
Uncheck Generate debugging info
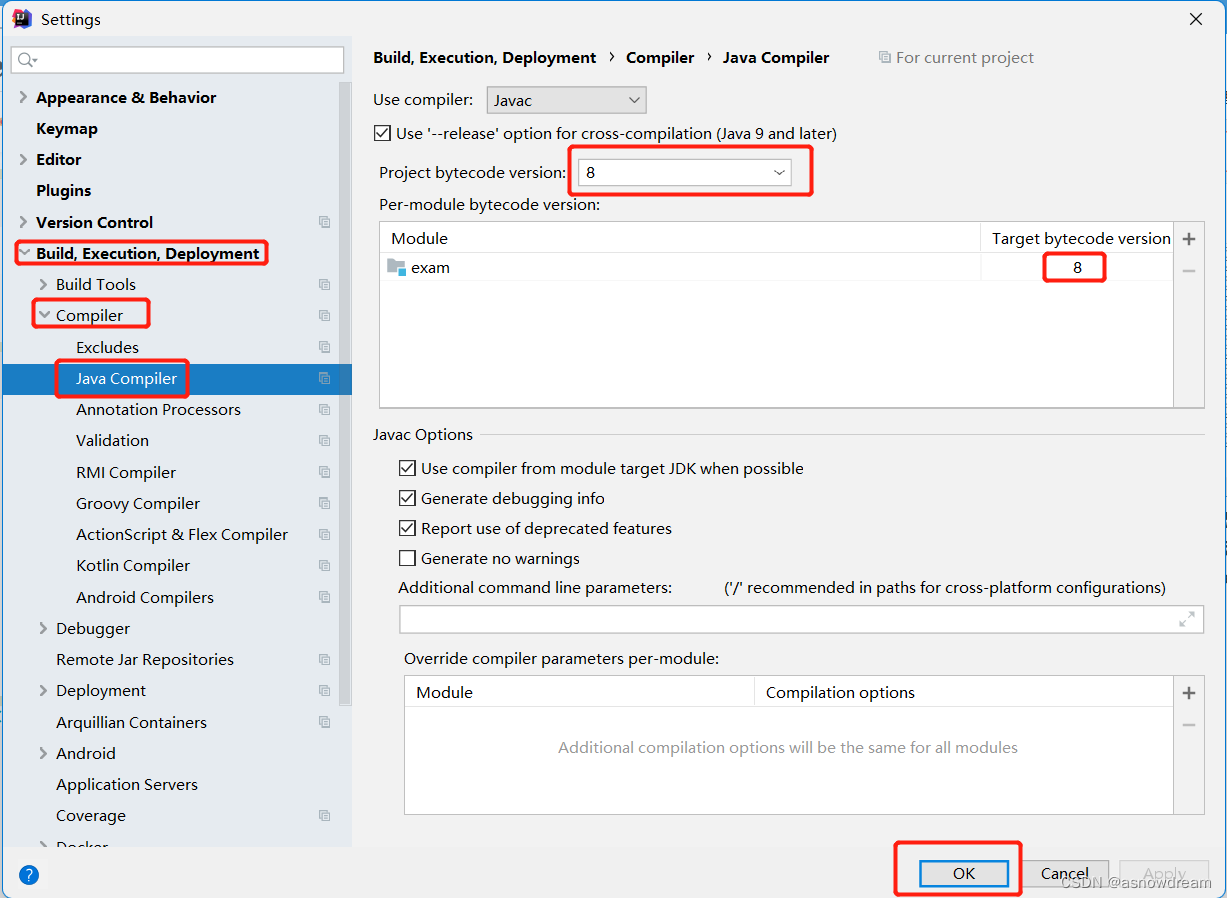[x=407, y=498]
